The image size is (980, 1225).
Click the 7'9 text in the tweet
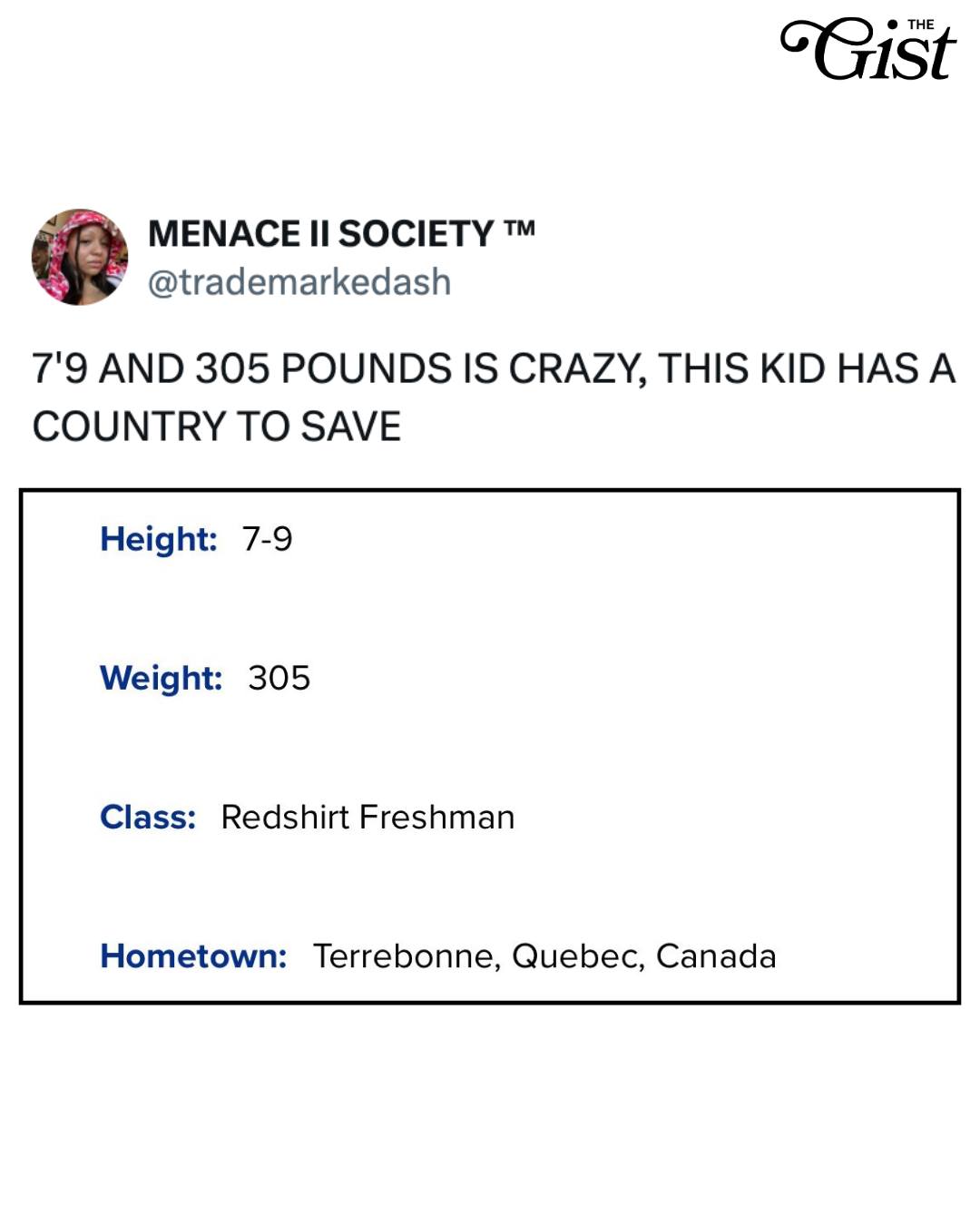[60, 368]
